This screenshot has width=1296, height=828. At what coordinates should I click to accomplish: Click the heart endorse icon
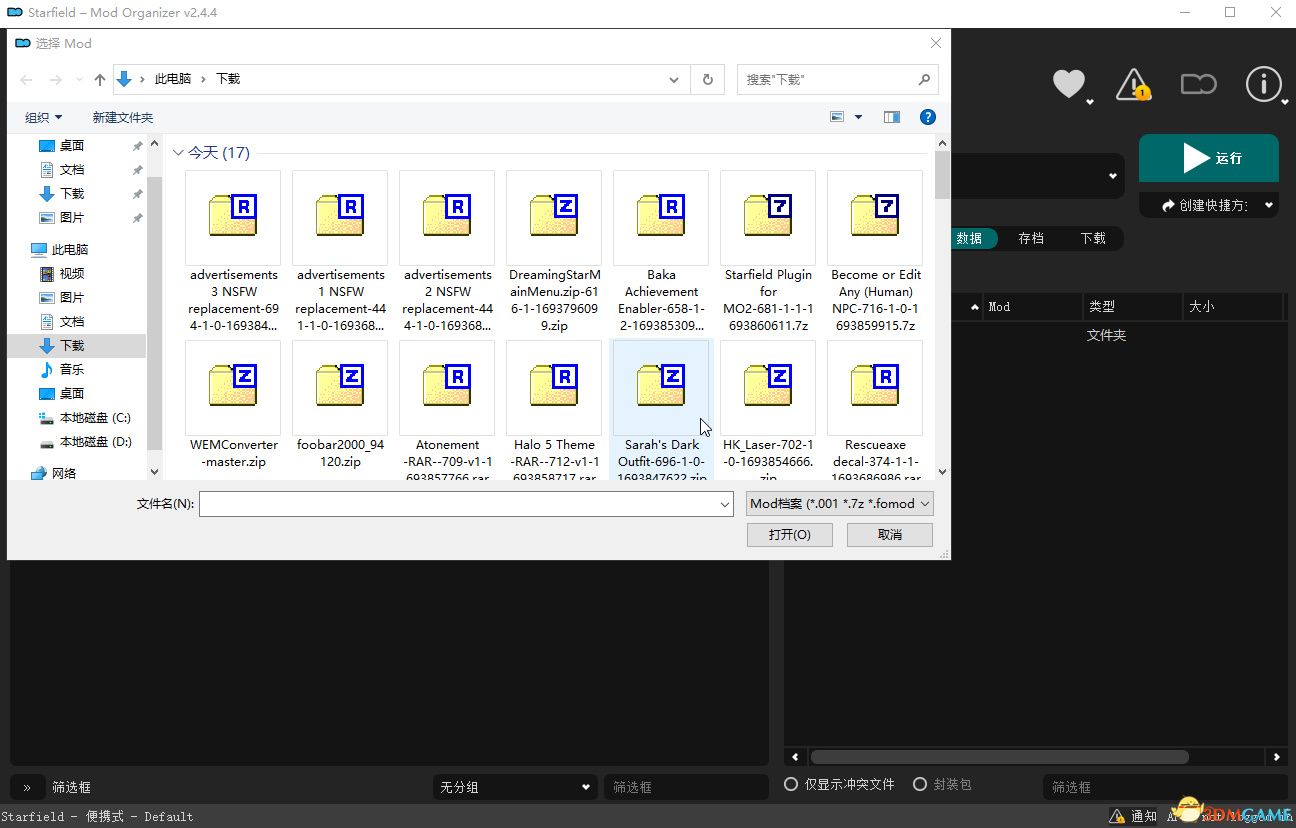click(1069, 84)
